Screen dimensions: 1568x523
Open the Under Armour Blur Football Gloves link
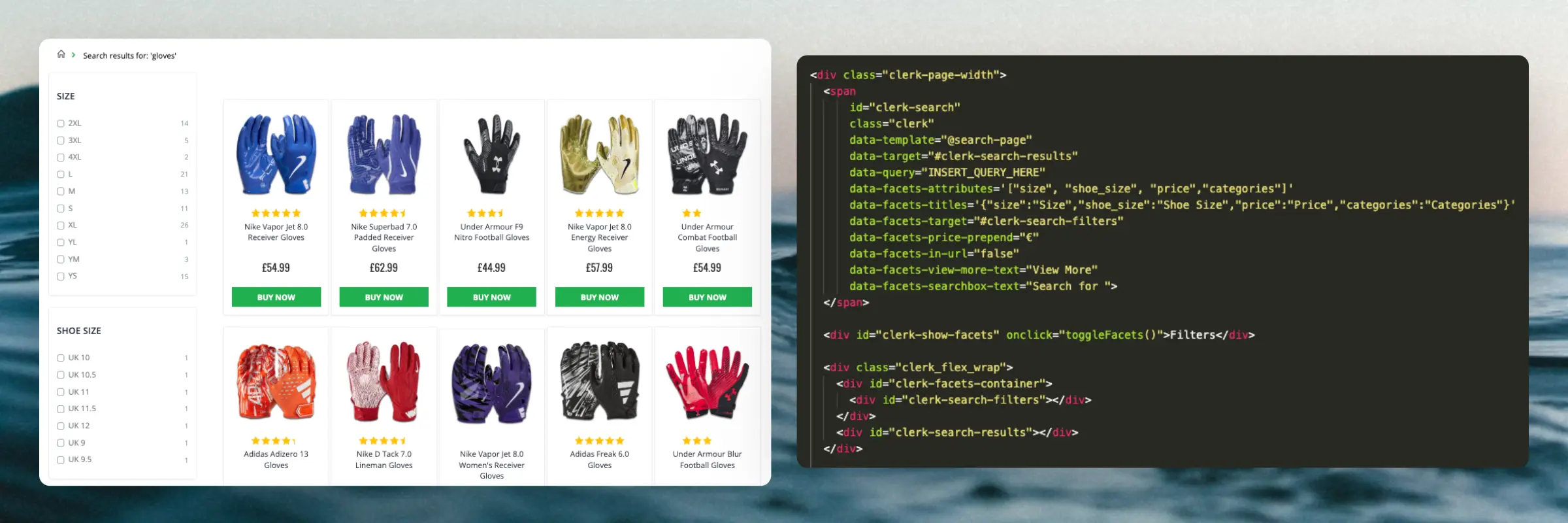click(x=707, y=460)
